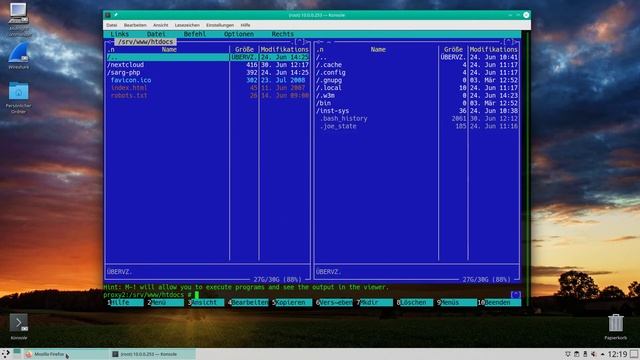Open the Befehl menu in Midnight Commander

click(195, 34)
